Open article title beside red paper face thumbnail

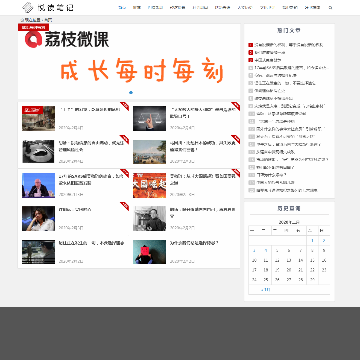tap(194, 243)
